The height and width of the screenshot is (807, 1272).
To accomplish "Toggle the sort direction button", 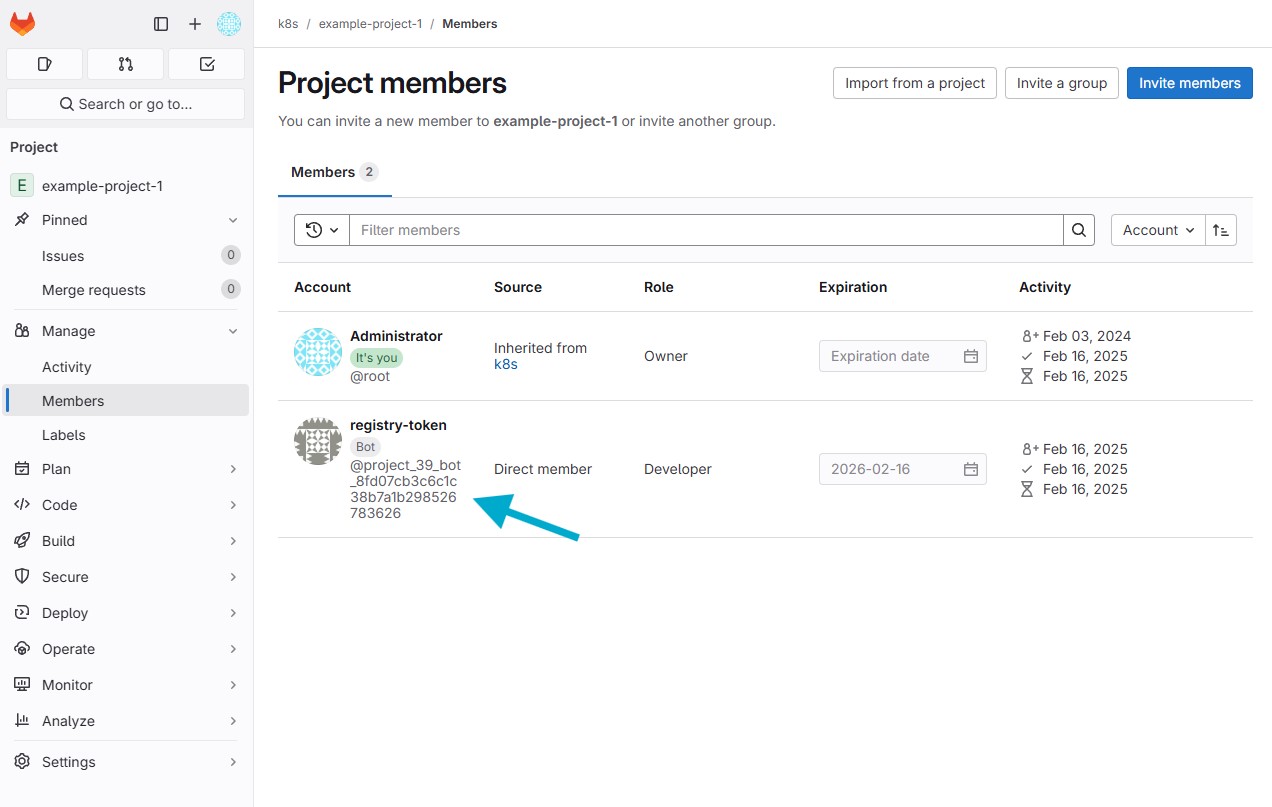I will point(1221,230).
